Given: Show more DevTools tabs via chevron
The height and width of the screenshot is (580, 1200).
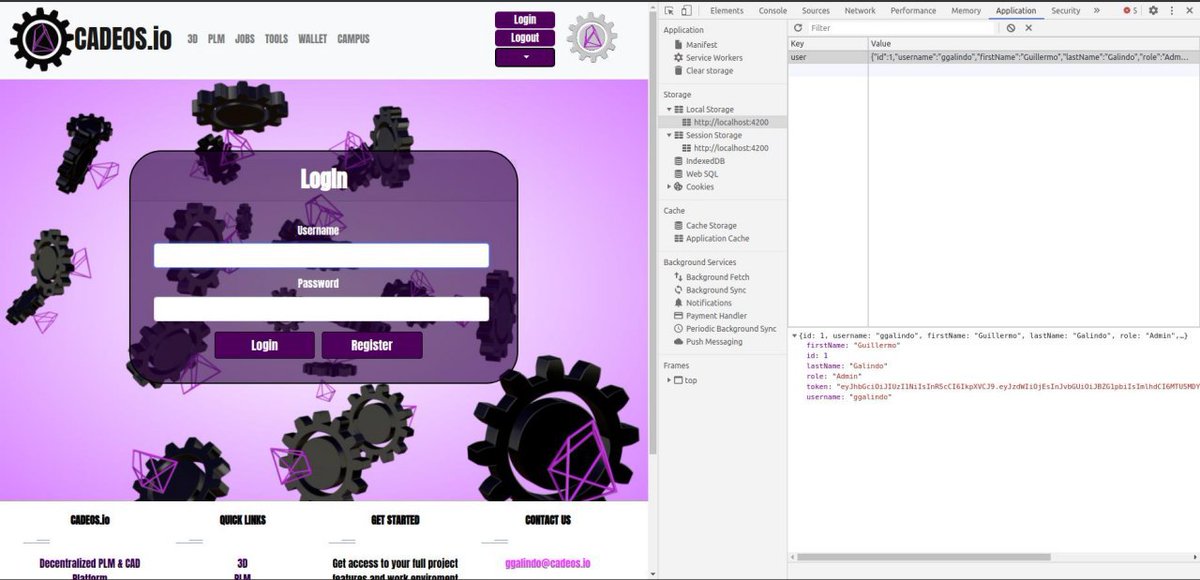Looking at the screenshot, I should tap(1097, 10).
